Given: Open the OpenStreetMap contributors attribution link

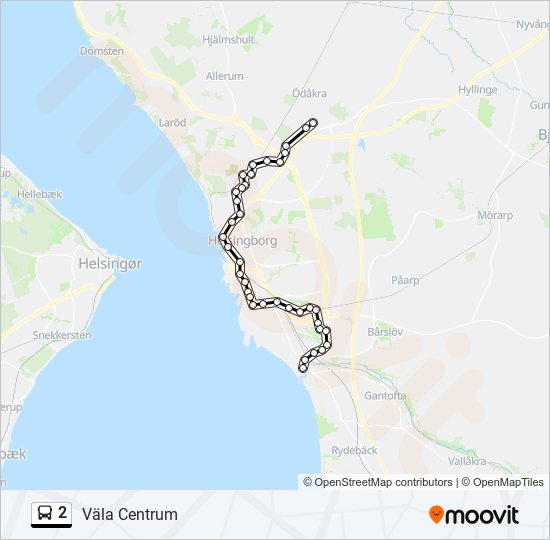Looking at the screenshot, I should coord(378,482).
